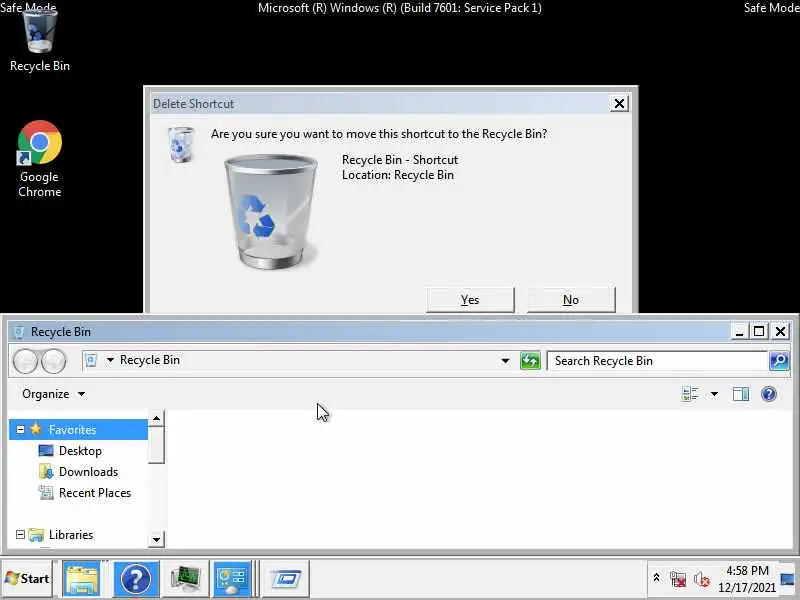Minimize the Recycle Bin window
The width and height of the screenshot is (800, 600).
pos(739,332)
